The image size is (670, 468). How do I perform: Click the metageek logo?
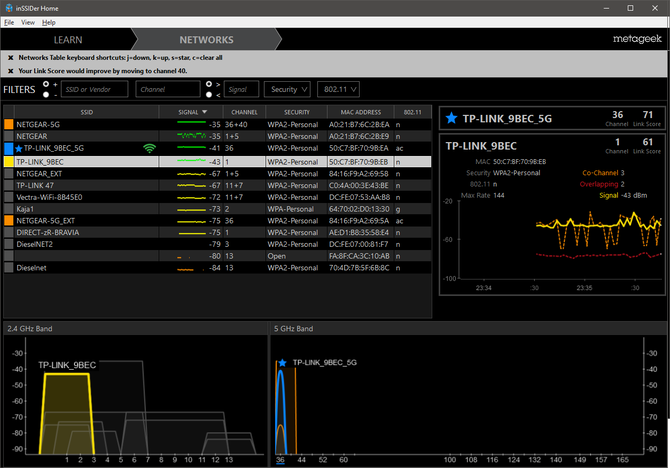pyautogui.click(x=637, y=39)
